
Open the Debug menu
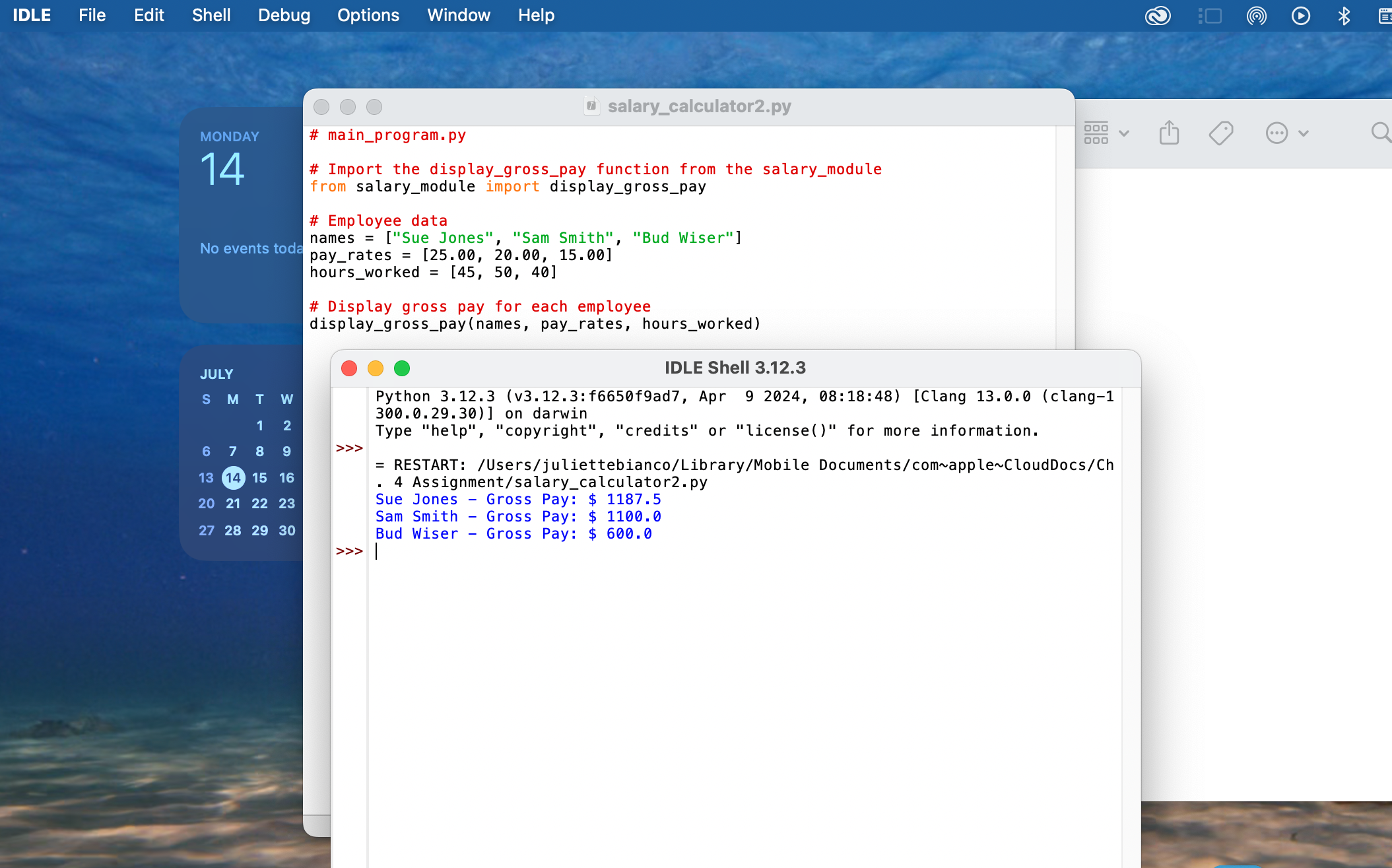click(284, 15)
